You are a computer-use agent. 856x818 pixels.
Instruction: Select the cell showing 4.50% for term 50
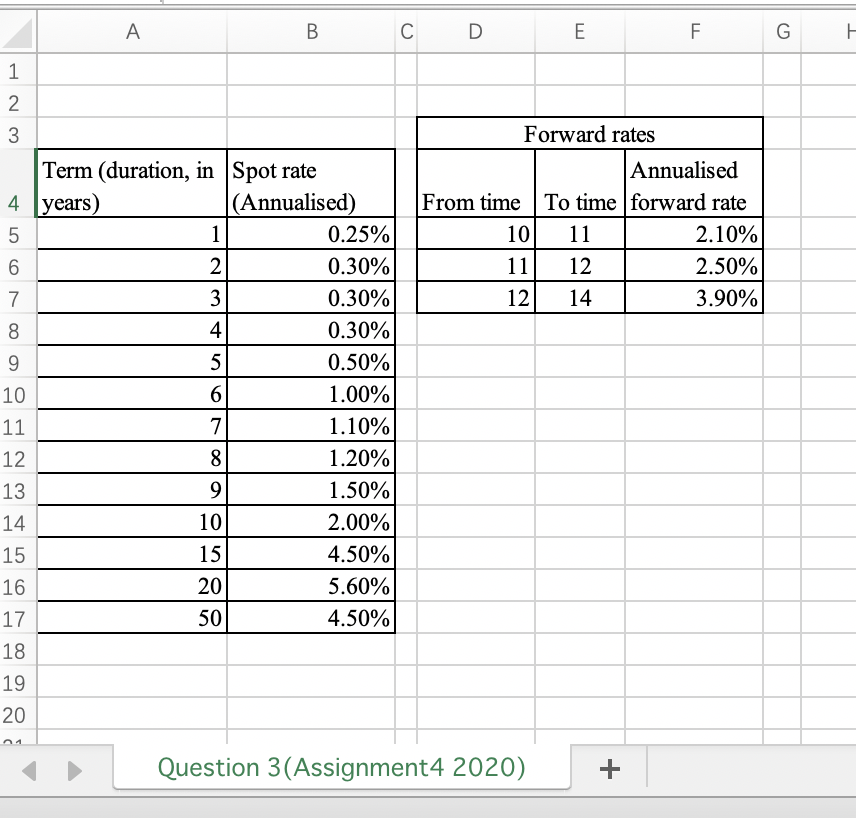point(311,617)
